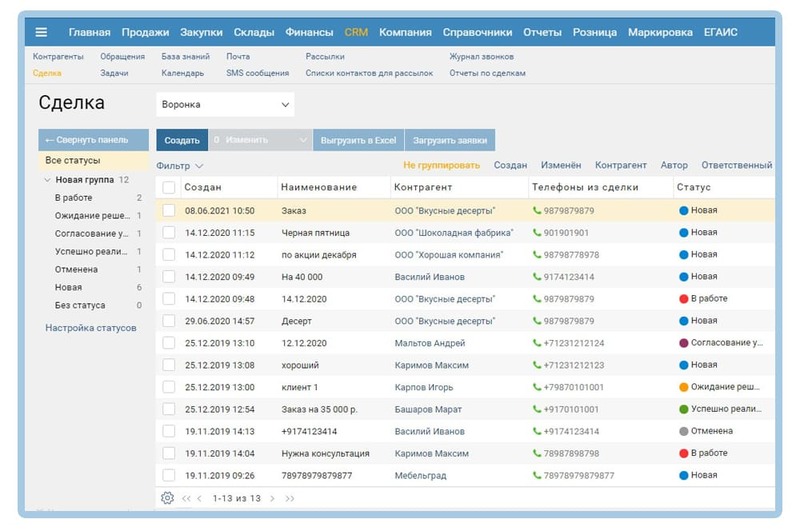Viewport: 800px width, 531px height.
Task: Call phone icon for +9170101001
Action: point(537,409)
